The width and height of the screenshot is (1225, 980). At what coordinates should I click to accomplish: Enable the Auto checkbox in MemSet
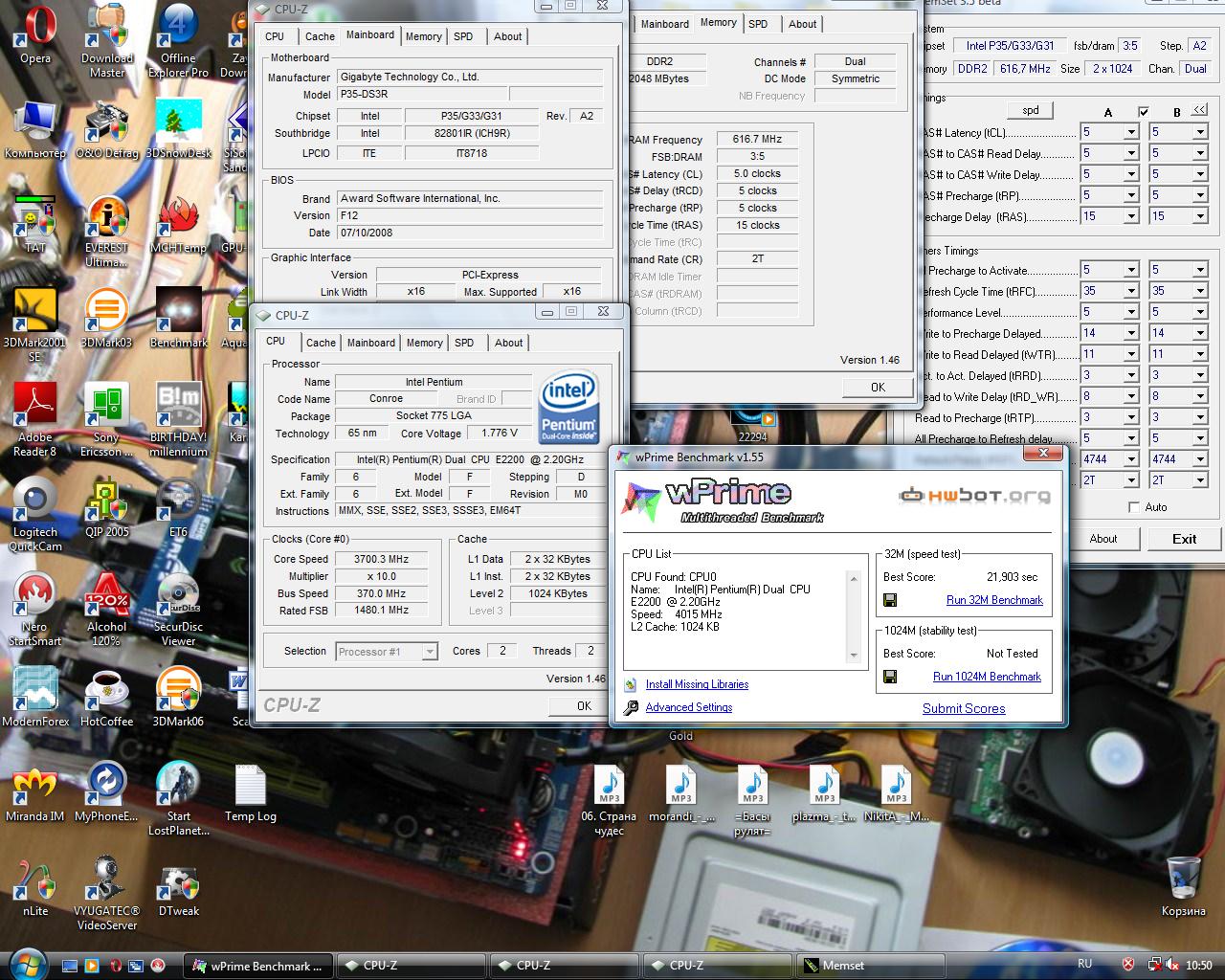click(1135, 507)
